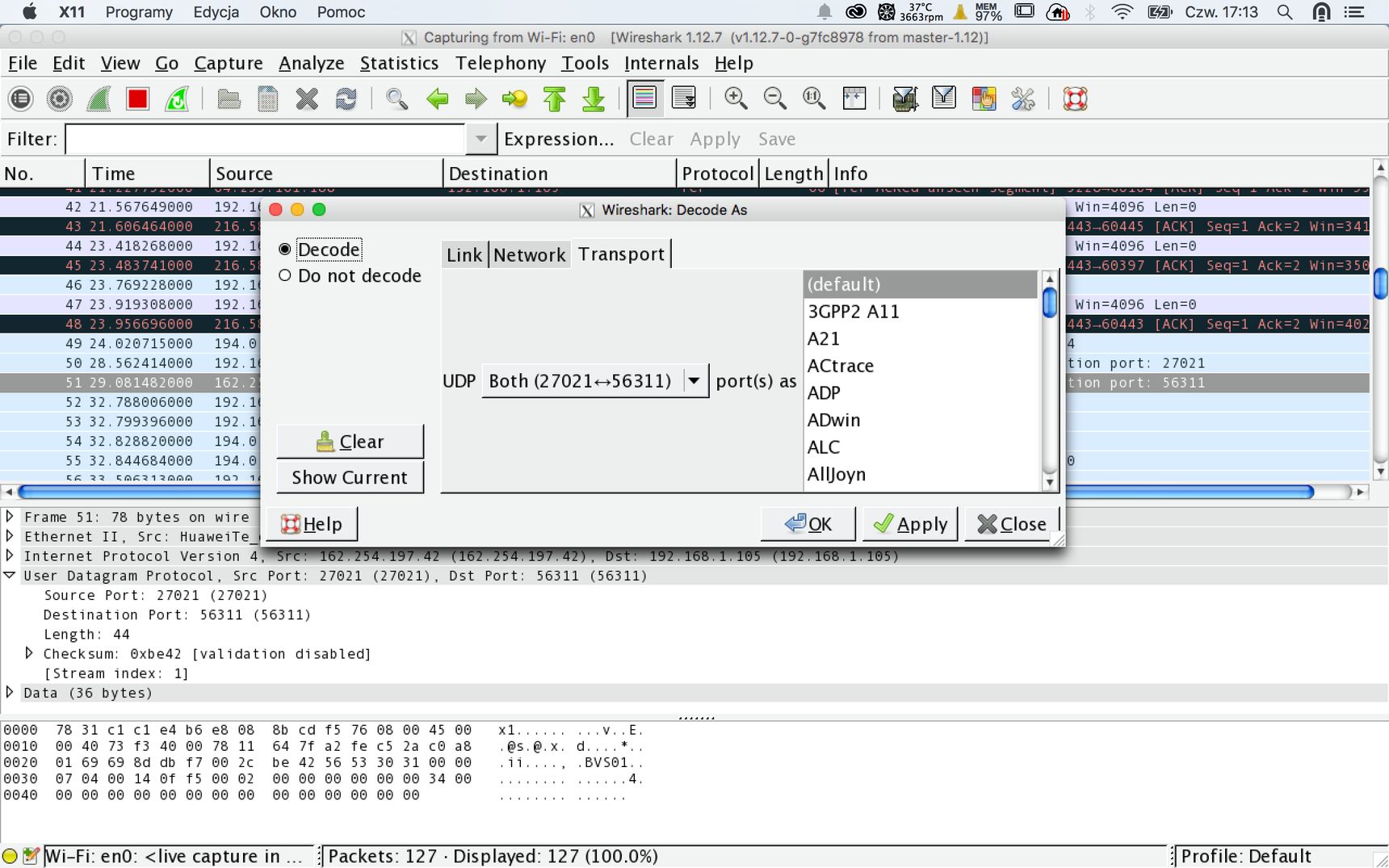Select the Do not decode option
Image resolution: width=1389 pixels, height=868 pixels.
(285, 276)
